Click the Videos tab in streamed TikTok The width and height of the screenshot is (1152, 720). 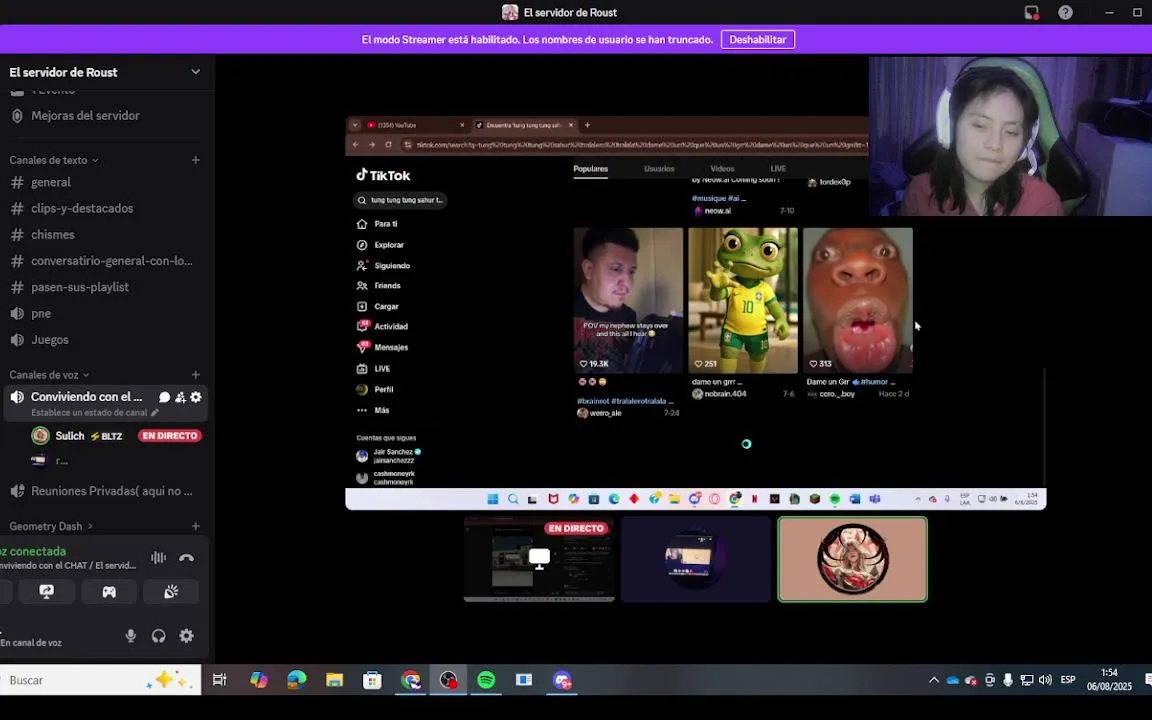722,169
